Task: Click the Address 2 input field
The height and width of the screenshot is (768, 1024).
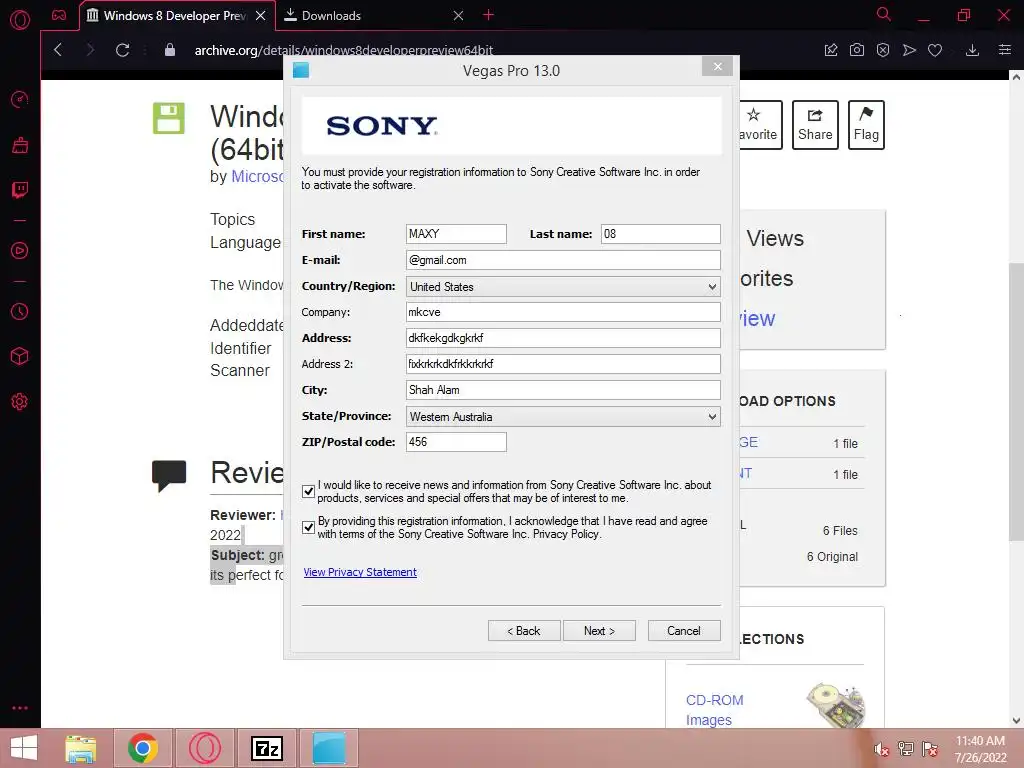Action: coord(563,364)
